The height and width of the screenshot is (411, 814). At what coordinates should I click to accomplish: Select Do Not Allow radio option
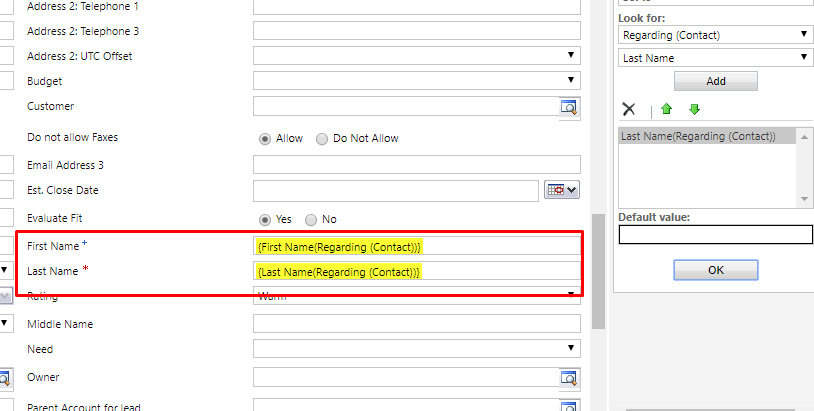pyautogui.click(x=322, y=139)
